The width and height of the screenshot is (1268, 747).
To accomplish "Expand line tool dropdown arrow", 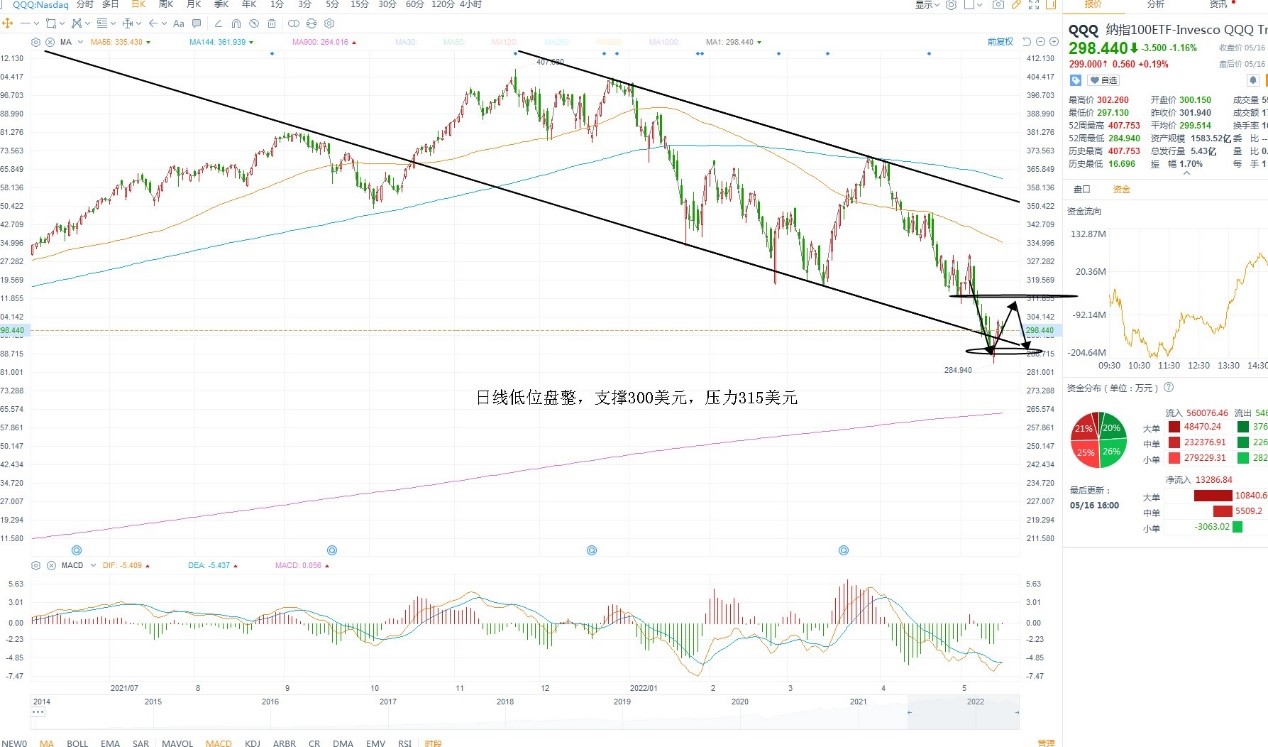I will [36, 23].
